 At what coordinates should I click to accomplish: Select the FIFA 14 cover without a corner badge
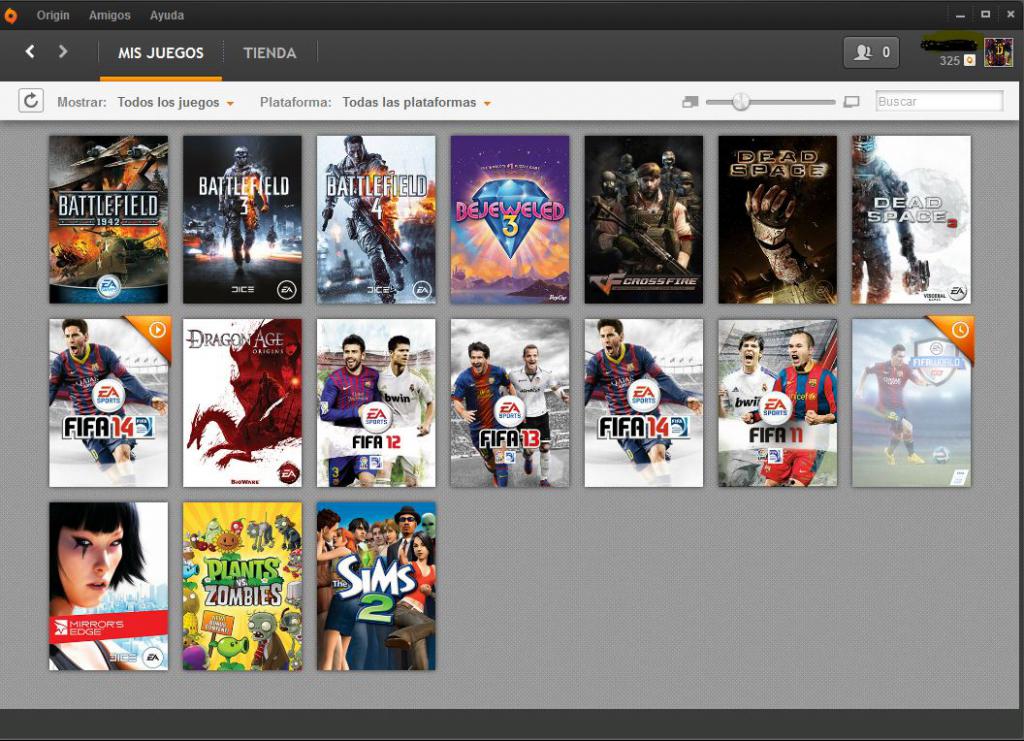[x=644, y=403]
